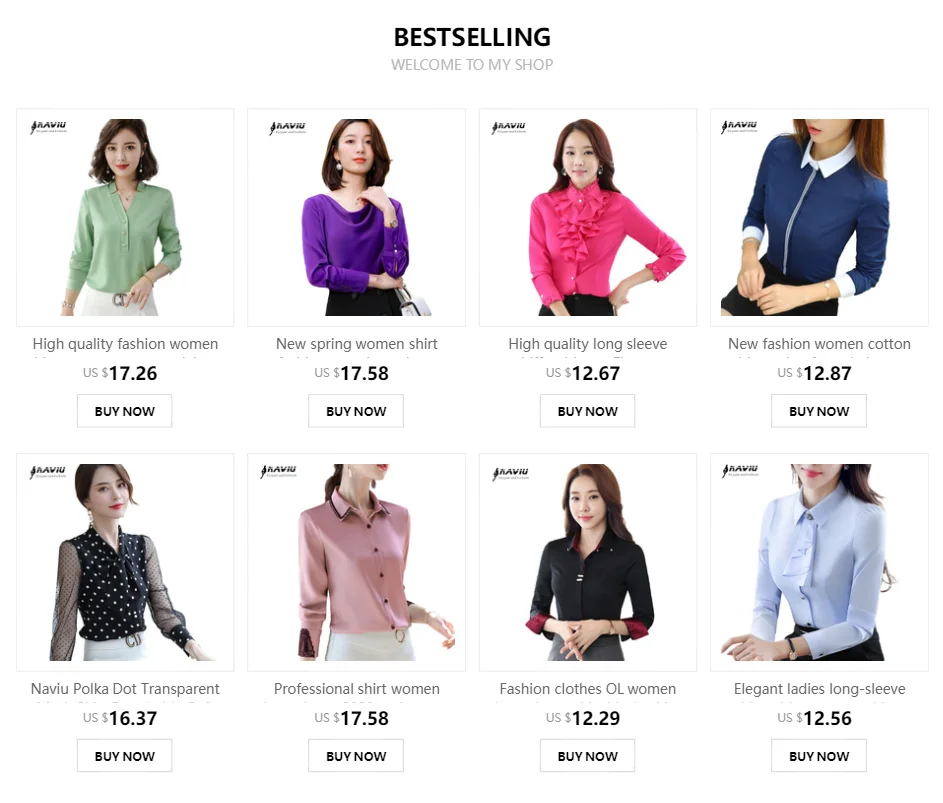
Task: Open the polka dot transparent blouse image
Action: [x=125, y=562]
